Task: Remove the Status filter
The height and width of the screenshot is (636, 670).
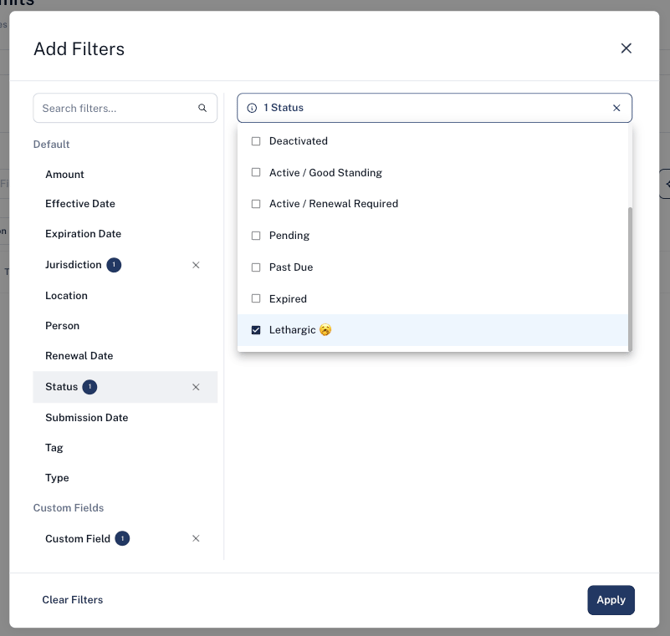Action: 196,387
